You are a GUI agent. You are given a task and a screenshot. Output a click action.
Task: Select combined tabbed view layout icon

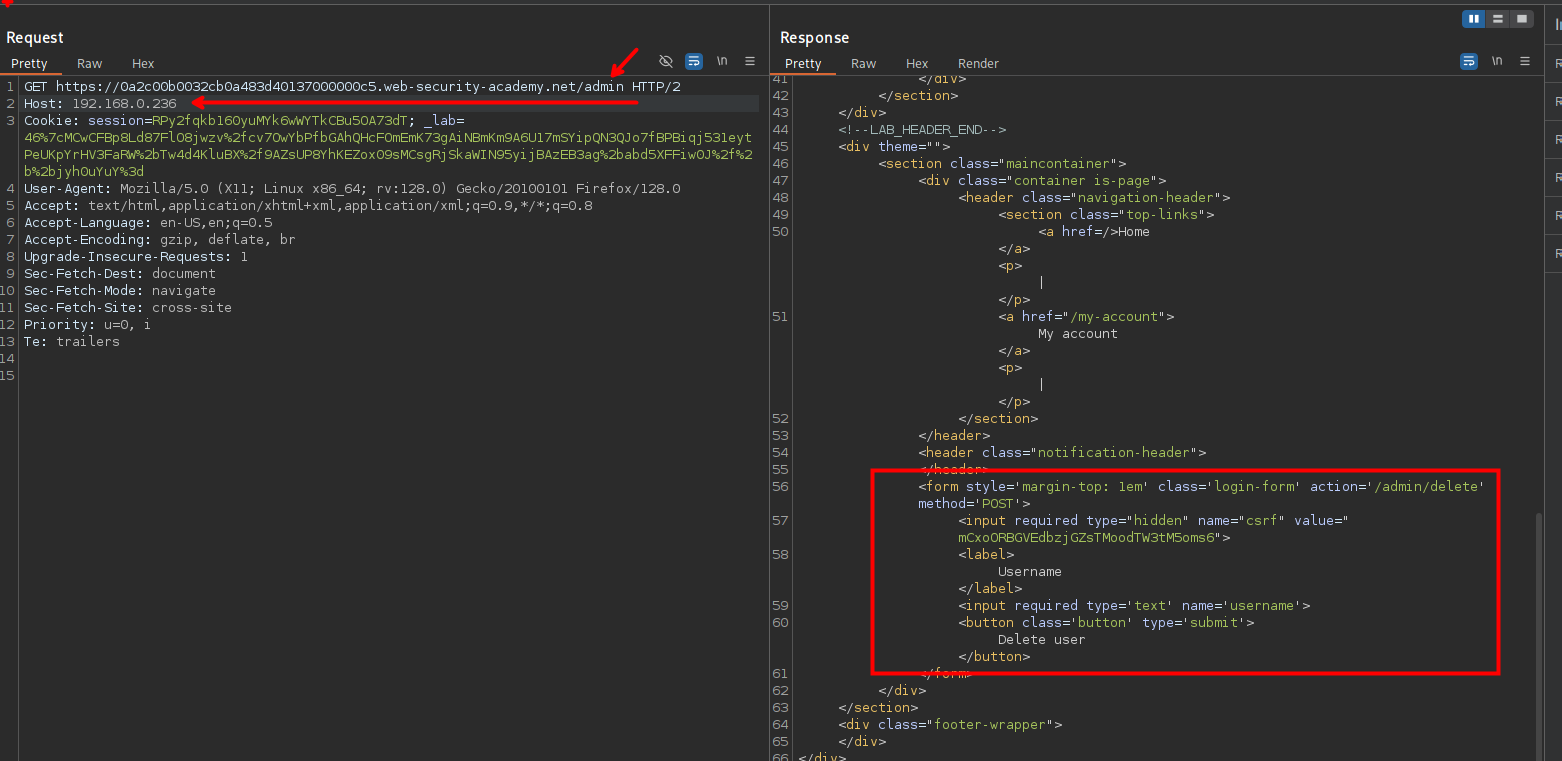[1522, 19]
